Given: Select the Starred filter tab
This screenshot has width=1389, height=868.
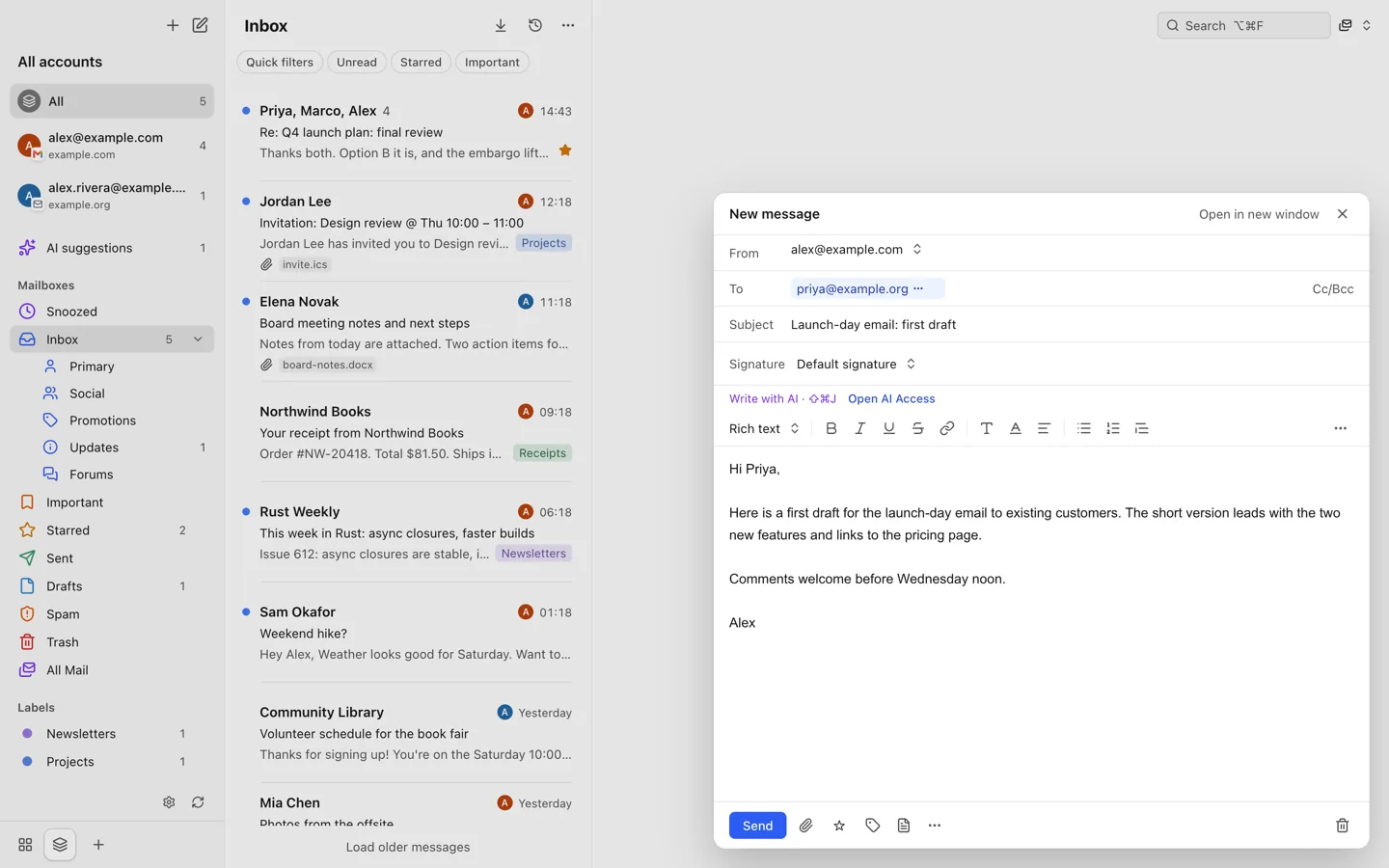Looking at the screenshot, I should tap(421, 62).
